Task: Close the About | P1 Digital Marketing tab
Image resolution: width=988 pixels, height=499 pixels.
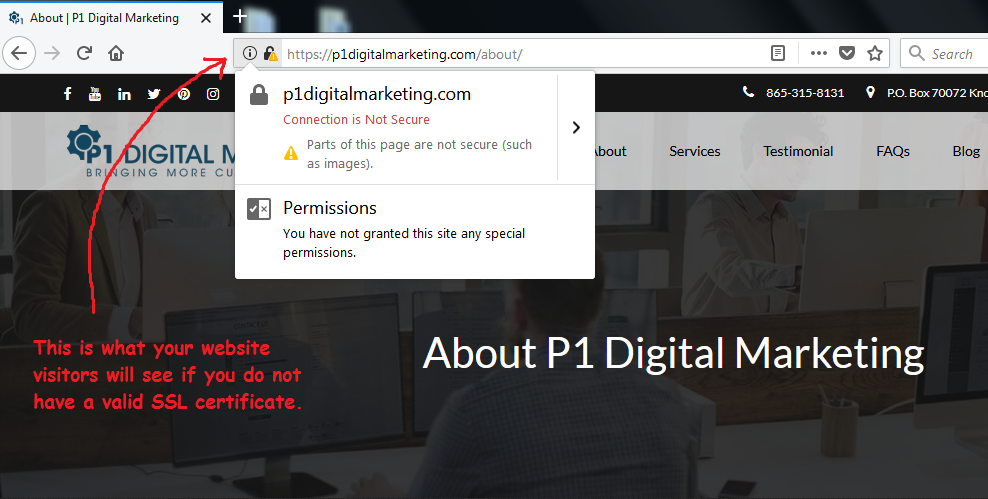Action: [205, 18]
